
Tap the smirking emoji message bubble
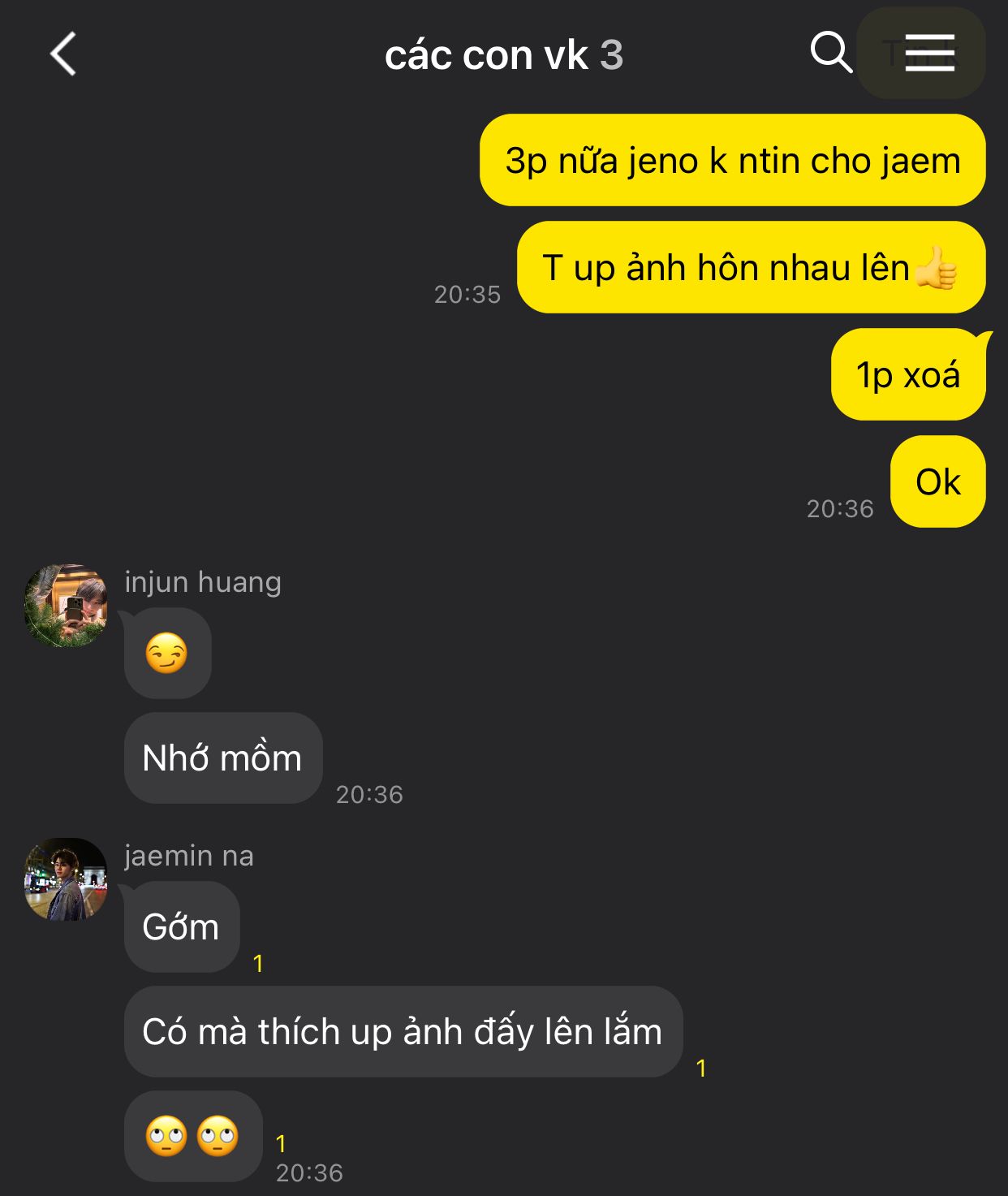pos(167,653)
